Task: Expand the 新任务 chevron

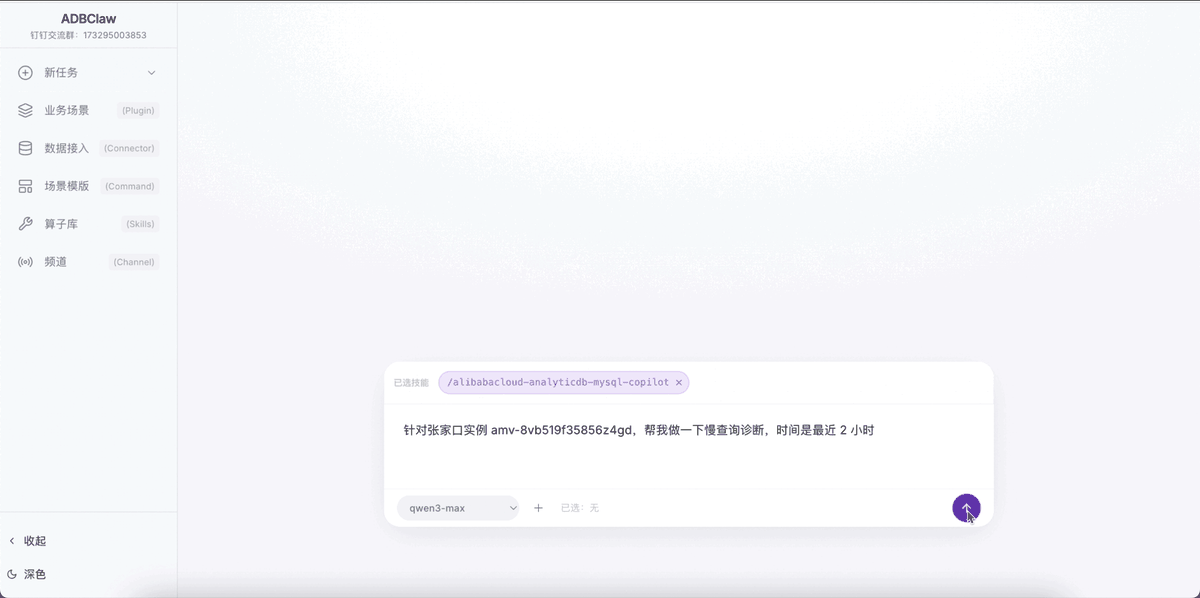Action: [x=152, y=72]
